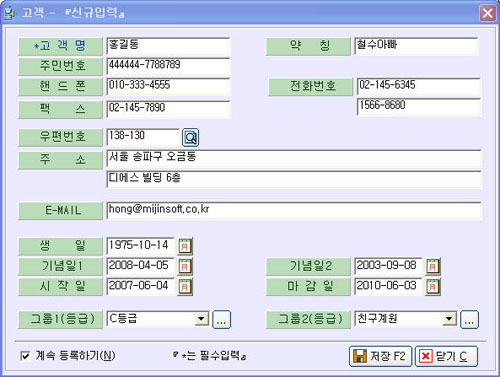
Task: Click the 기념일2 date field 2003-09-08
Action: point(388,266)
